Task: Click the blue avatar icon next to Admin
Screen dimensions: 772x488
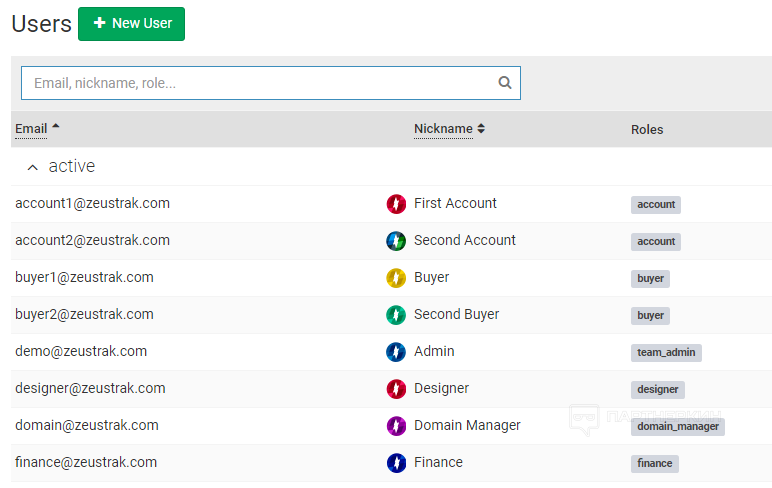Action: (396, 352)
